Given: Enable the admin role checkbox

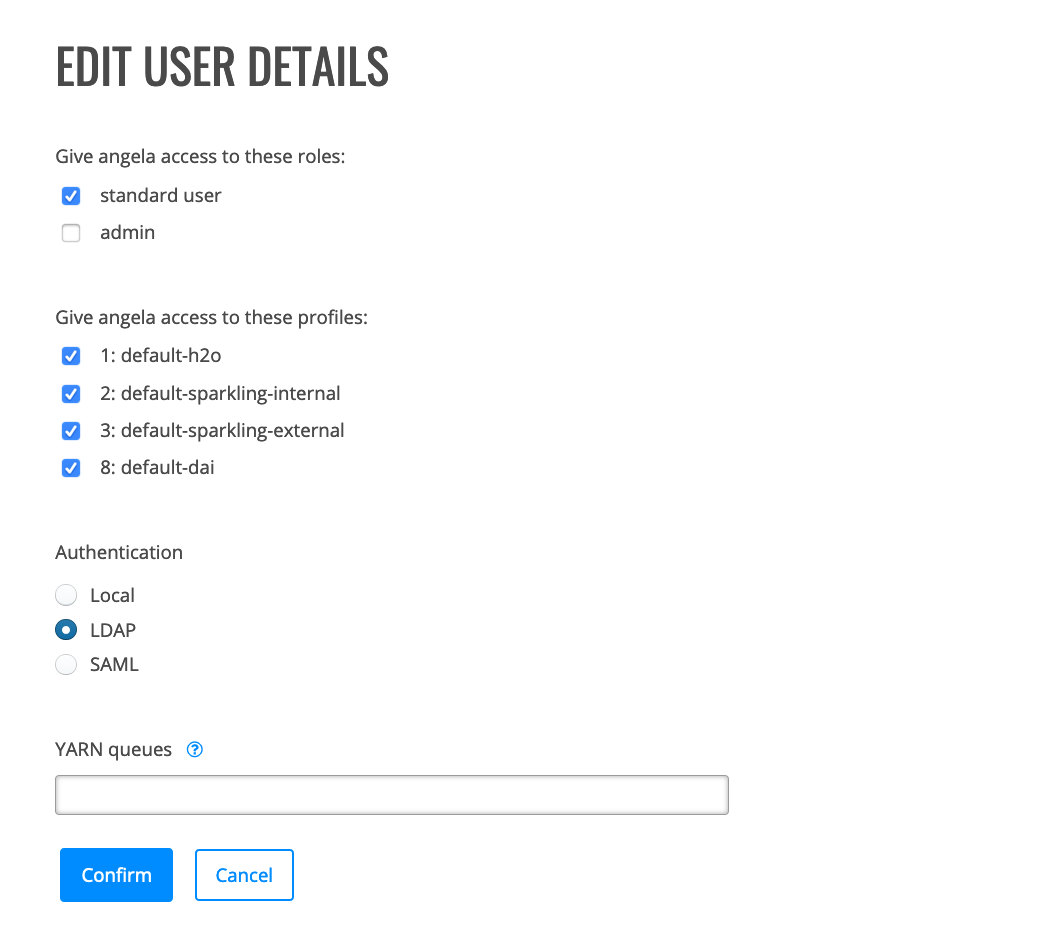Looking at the screenshot, I should tap(71, 233).
